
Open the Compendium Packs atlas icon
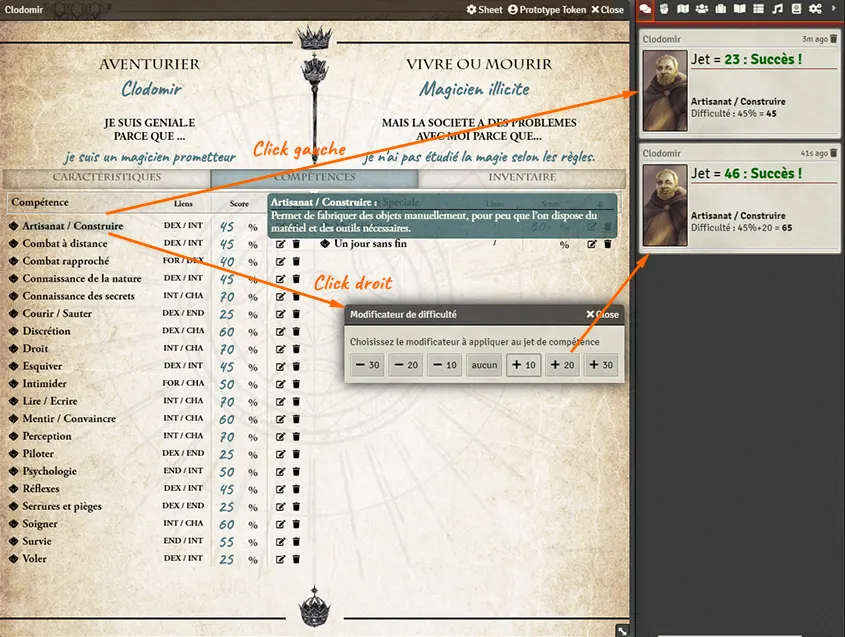point(796,9)
